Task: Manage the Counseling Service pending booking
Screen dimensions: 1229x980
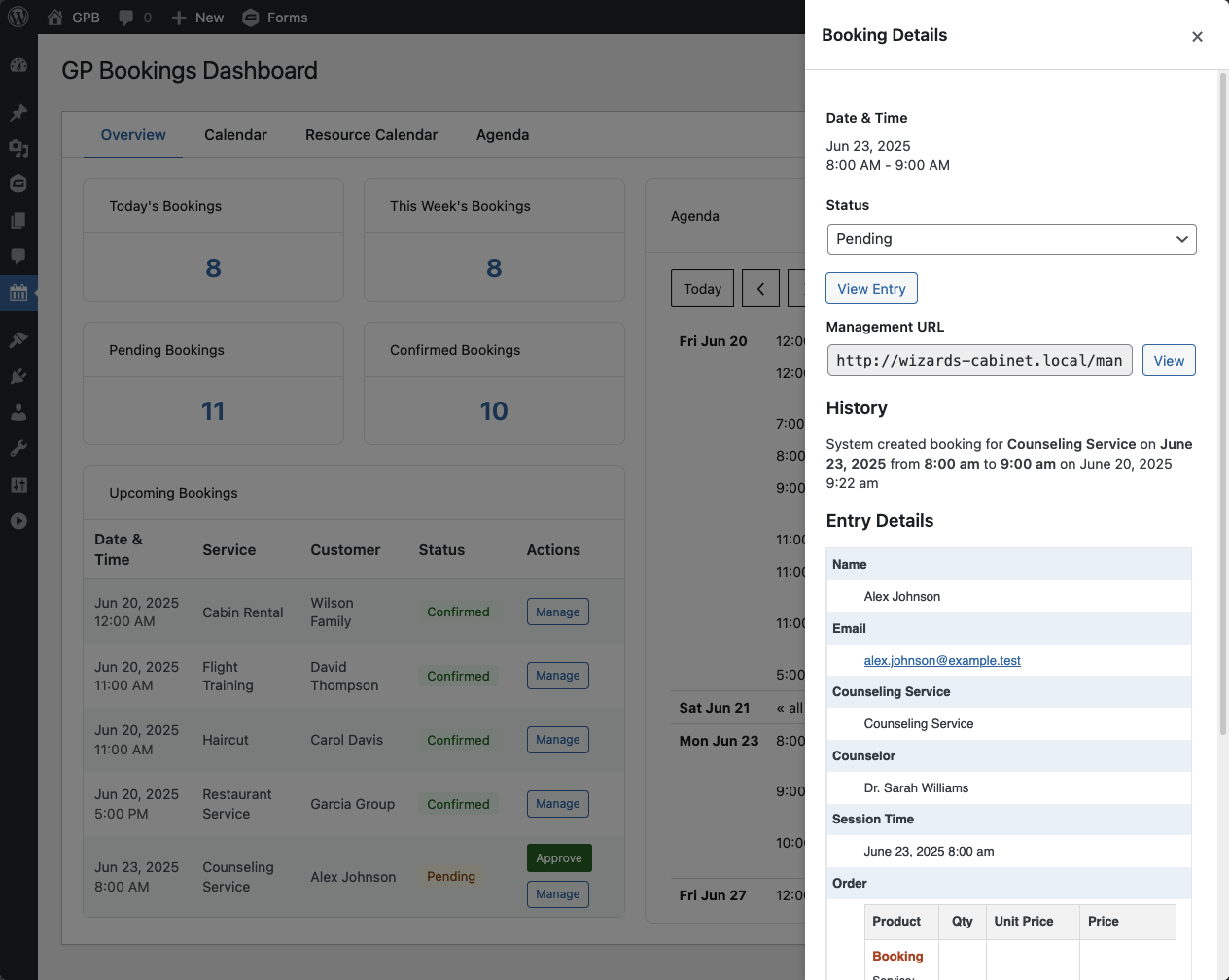Action: click(558, 894)
